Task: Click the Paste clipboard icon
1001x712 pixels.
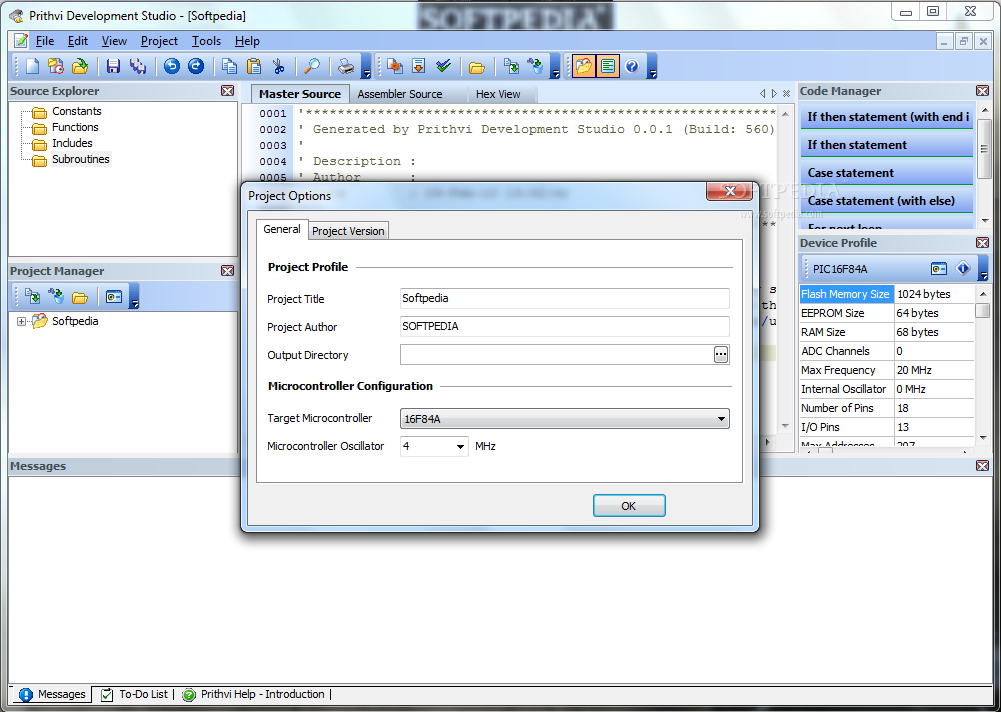Action: pos(254,66)
